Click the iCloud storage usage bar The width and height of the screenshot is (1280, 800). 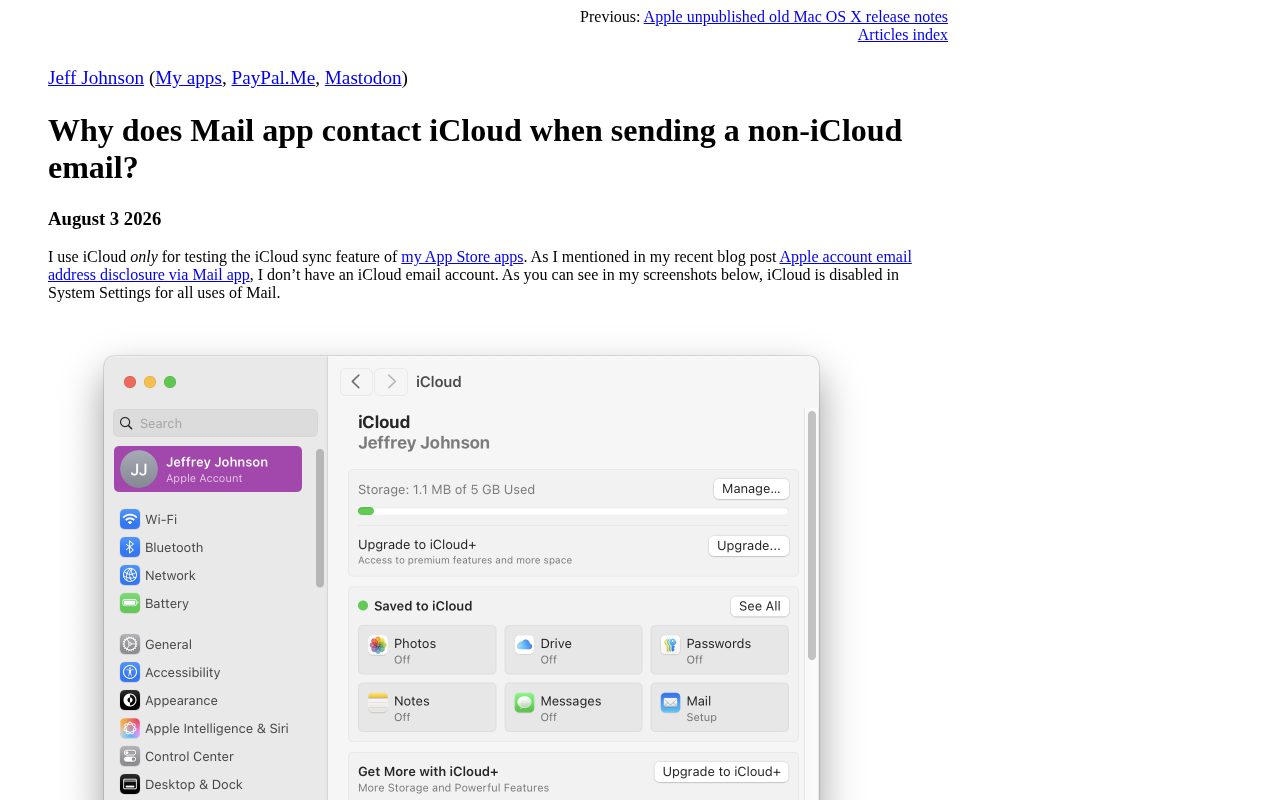[573, 511]
